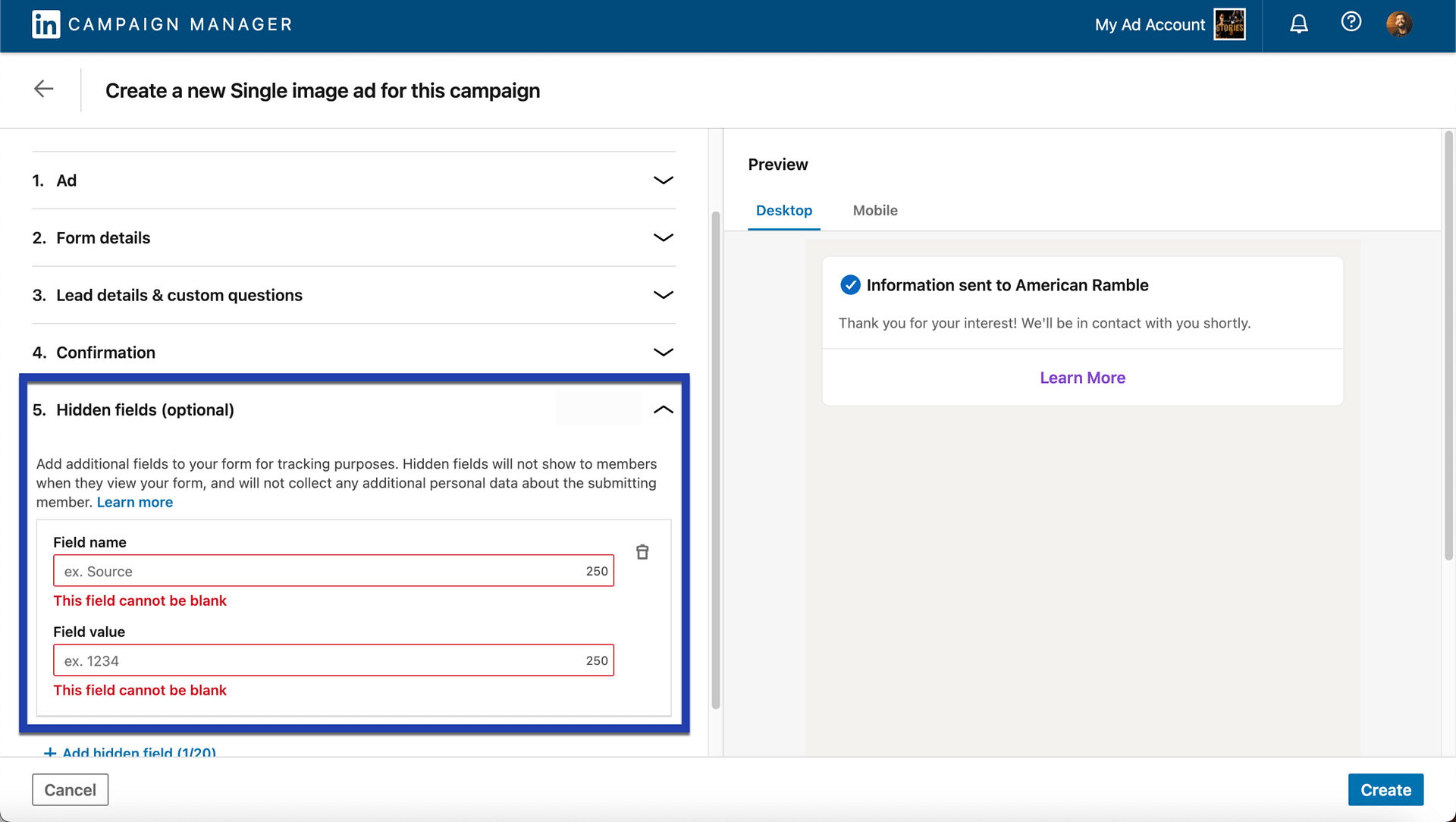Image resolution: width=1456 pixels, height=822 pixels.
Task: Click 'Information sent to American Ramble' heading
Action: [1007, 285]
